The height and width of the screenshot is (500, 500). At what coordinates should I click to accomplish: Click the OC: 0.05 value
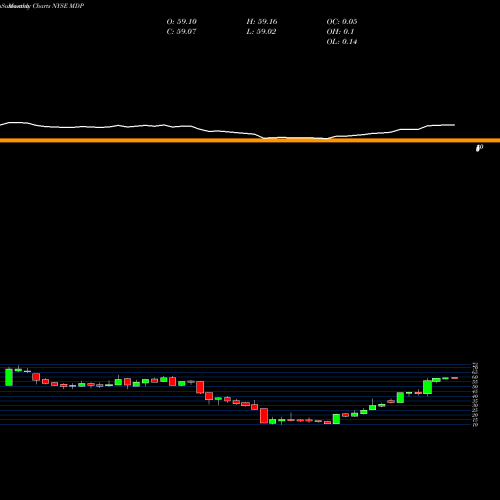coord(342,22)
